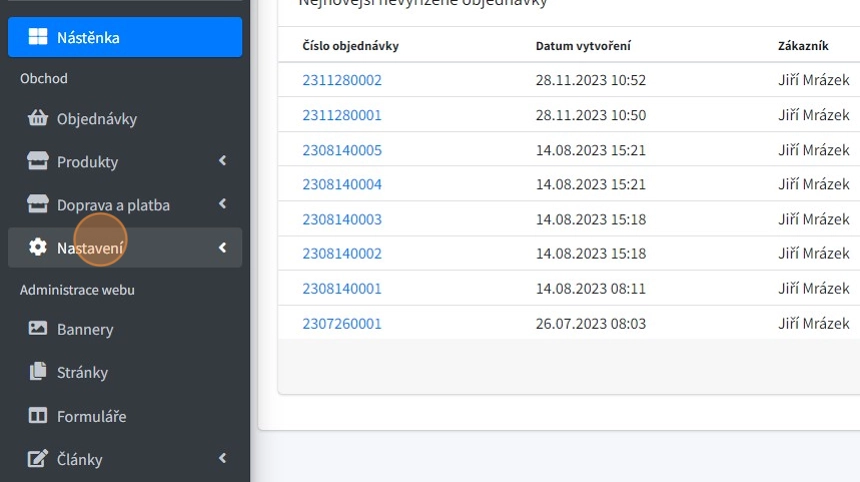Screen dimensions: 860x482
Task: Click the Bannery image icon
Action: pos(38,329)
